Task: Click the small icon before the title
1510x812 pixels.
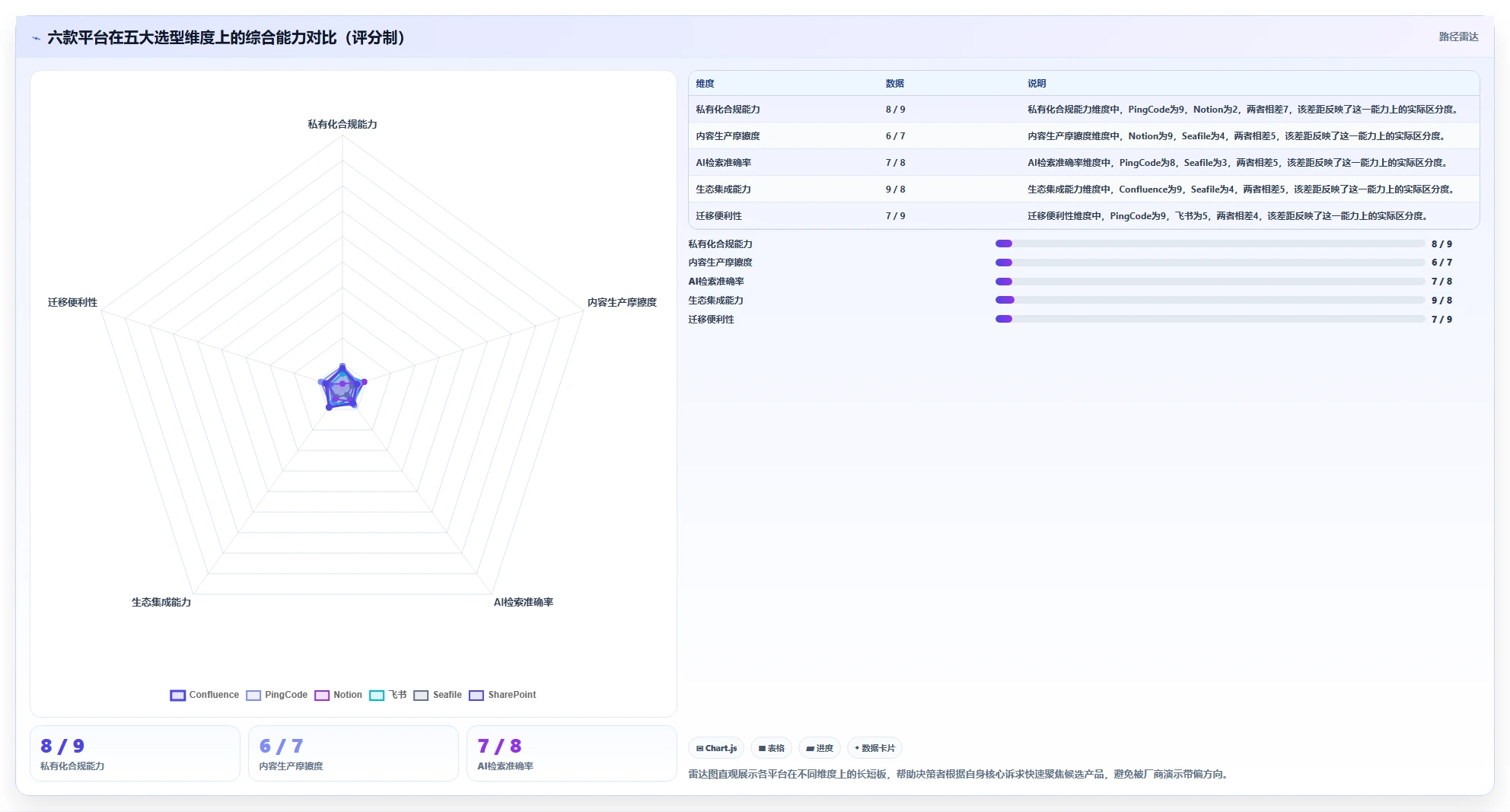Action: point(36,38)
